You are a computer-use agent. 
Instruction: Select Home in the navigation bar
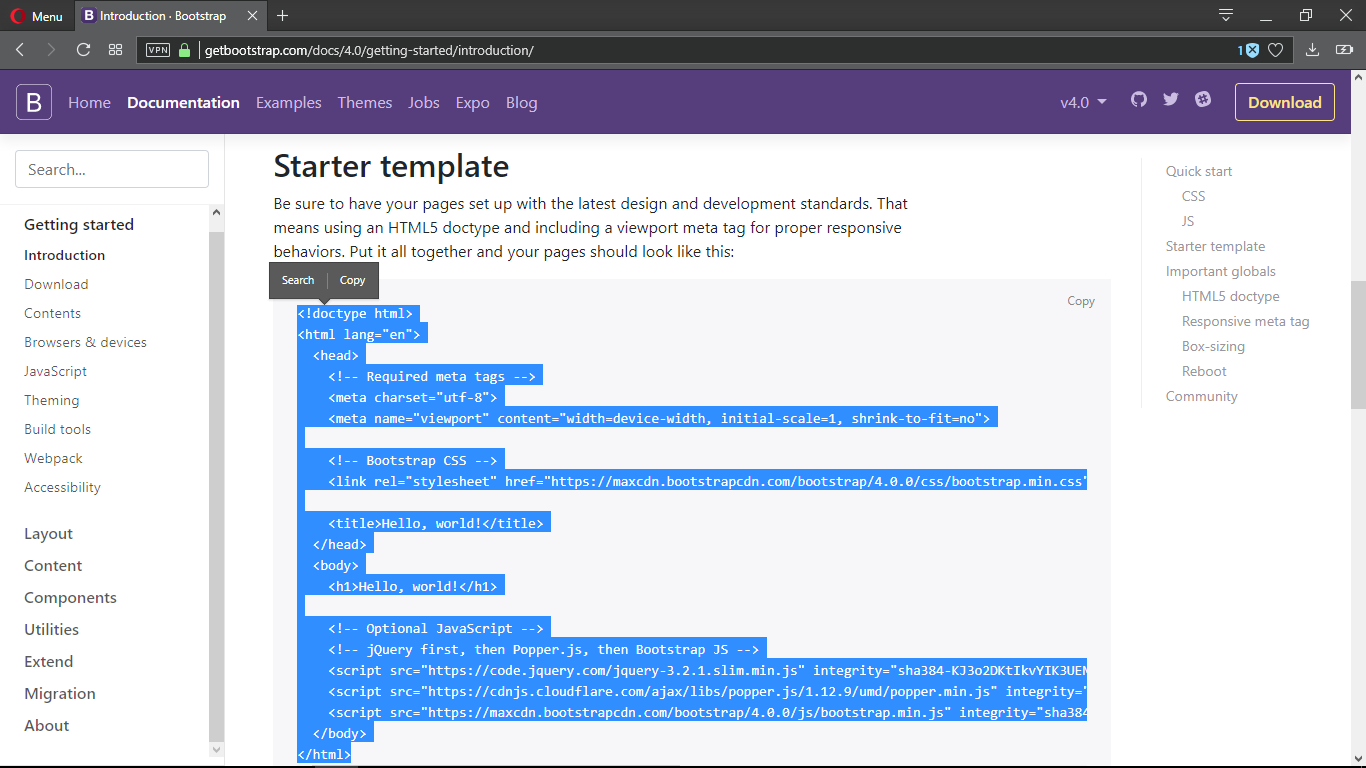89,102
